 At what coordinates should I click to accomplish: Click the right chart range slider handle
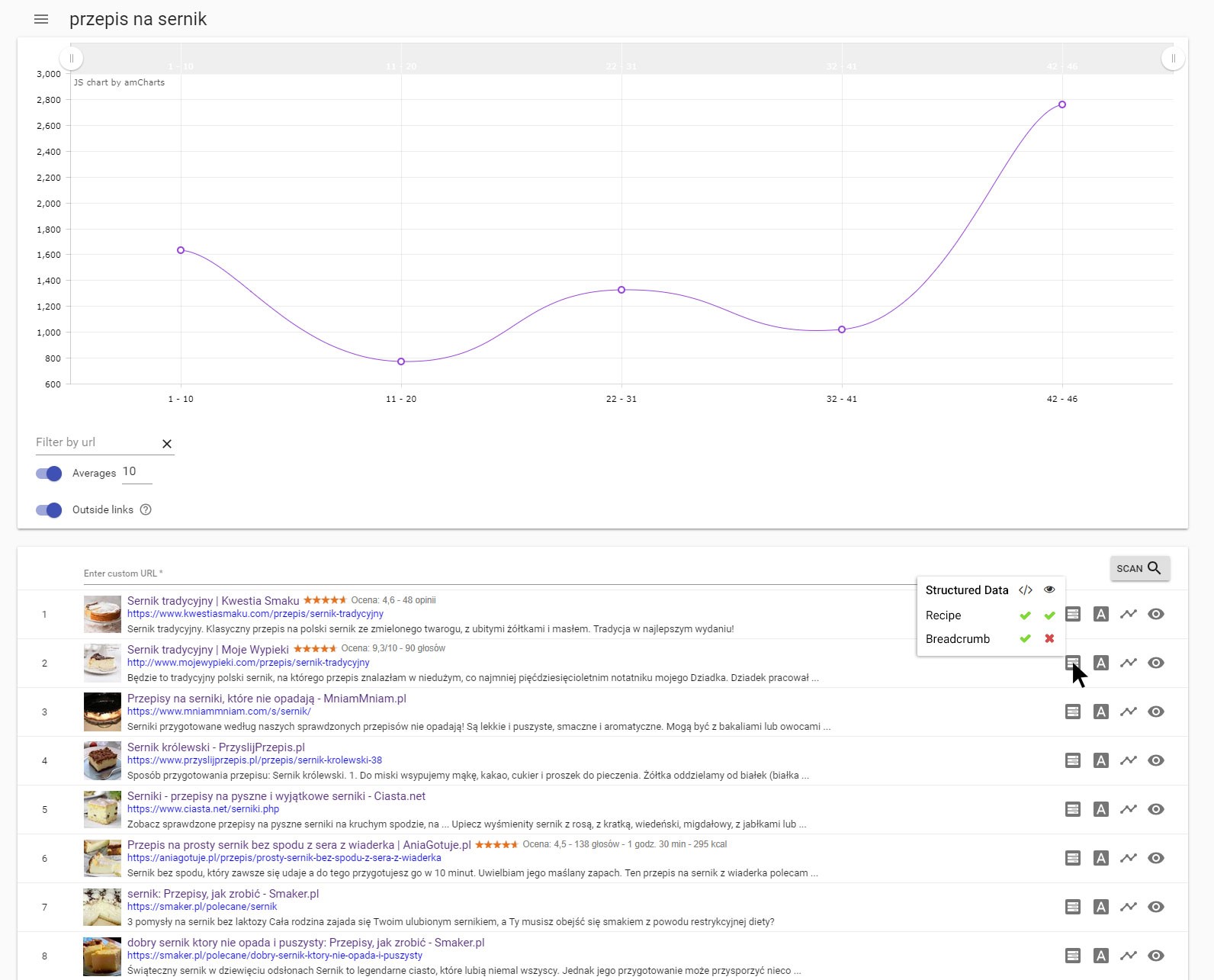tap(1173, 59)
